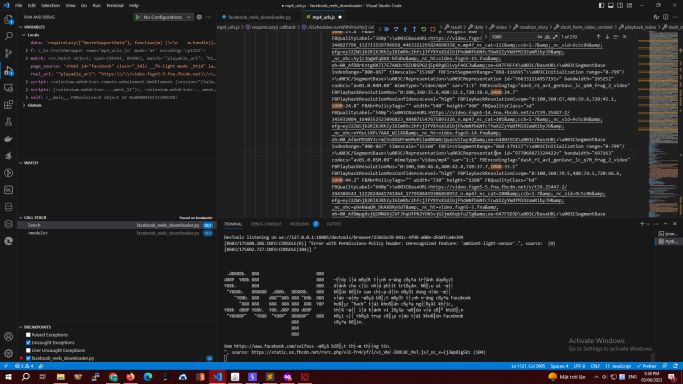Open the File menu

[19, 5]
